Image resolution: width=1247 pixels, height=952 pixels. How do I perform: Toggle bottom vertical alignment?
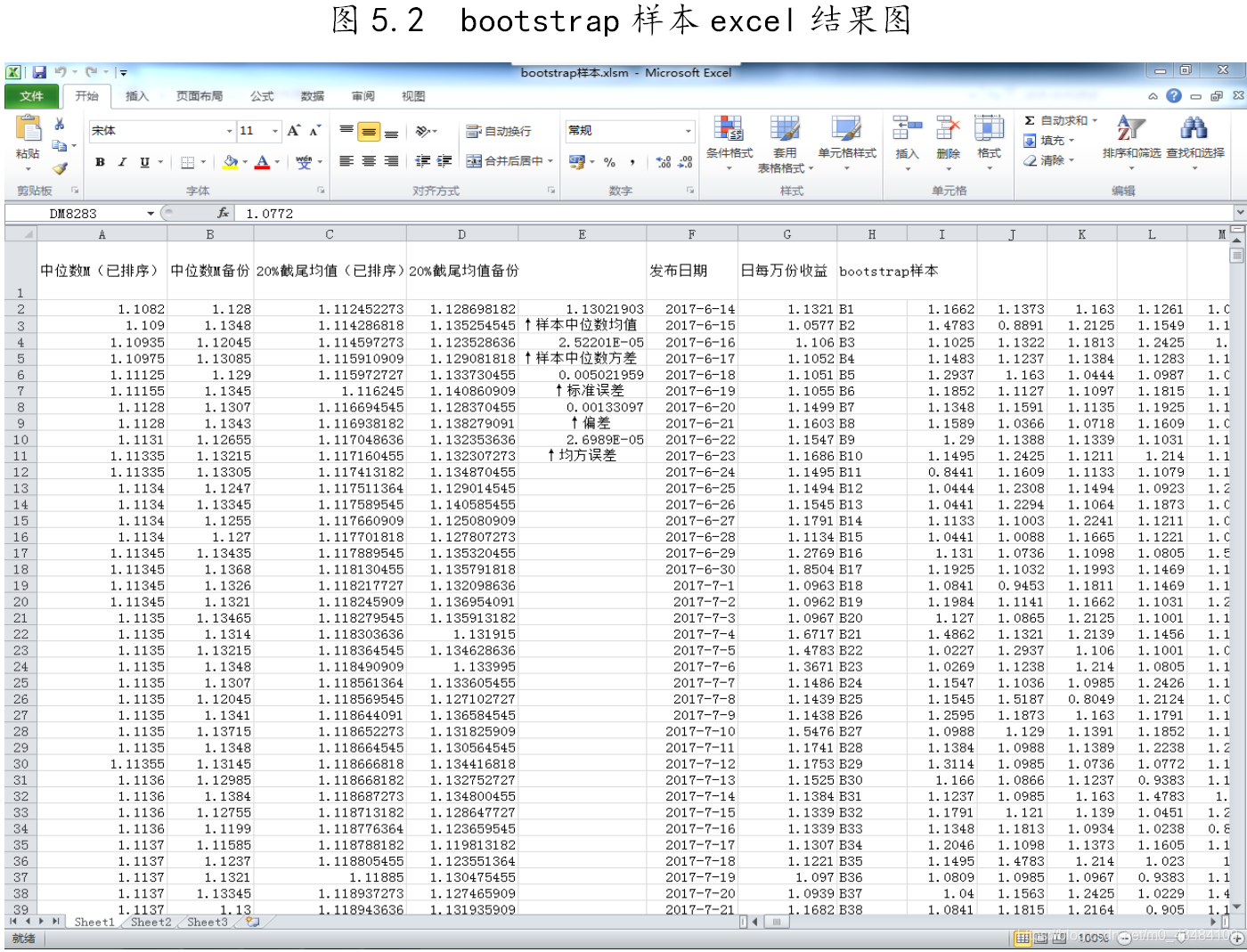coord(391,132)
